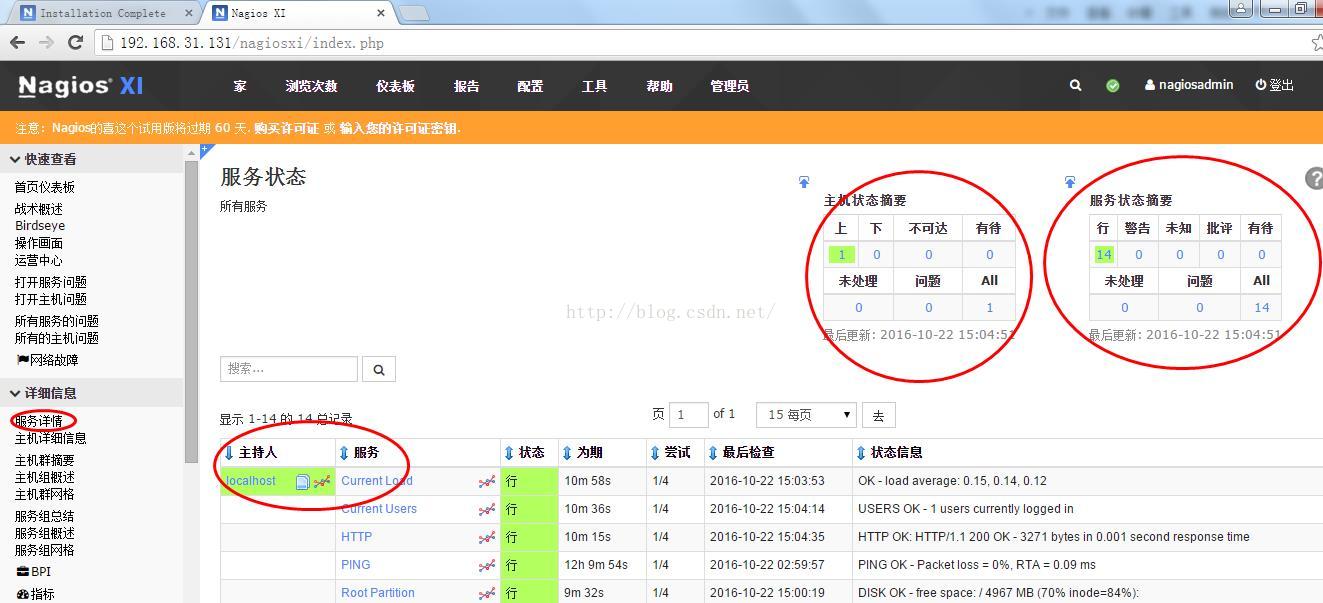Image resolution: width=1323 pixels, height=603 pixels.
Task: Open BPI in the sidebar
Action: (33, 572)
